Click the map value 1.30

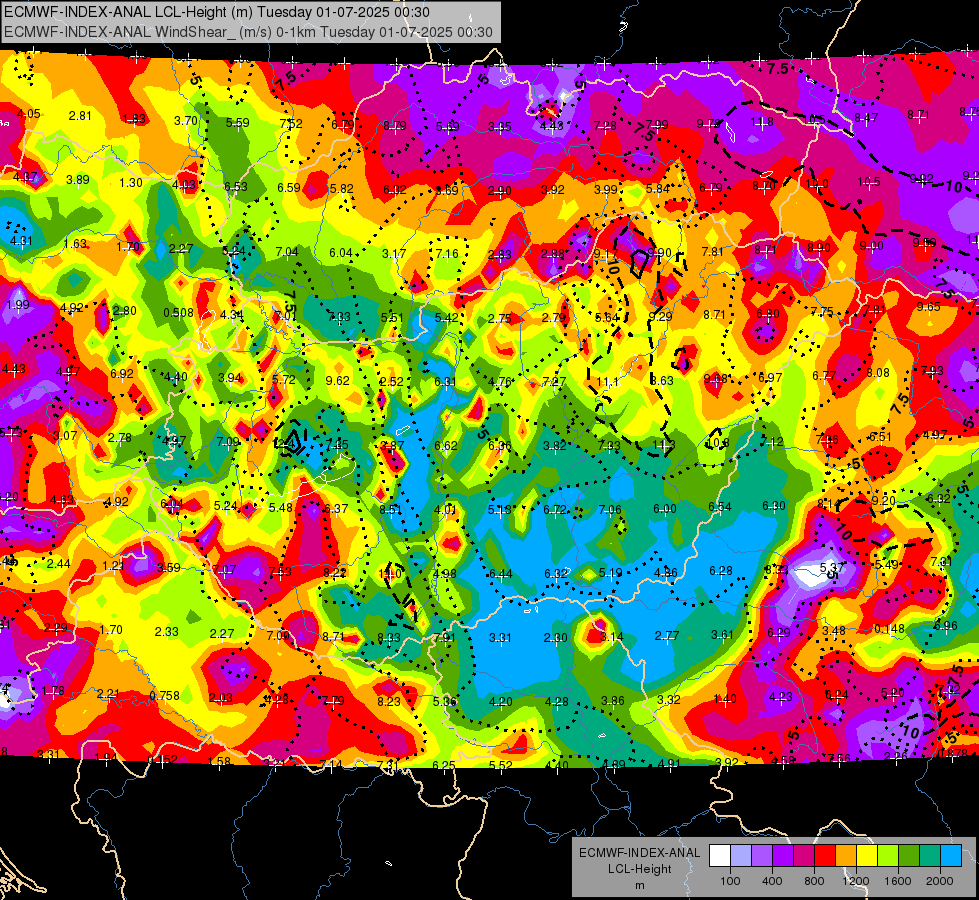[130, 183]
